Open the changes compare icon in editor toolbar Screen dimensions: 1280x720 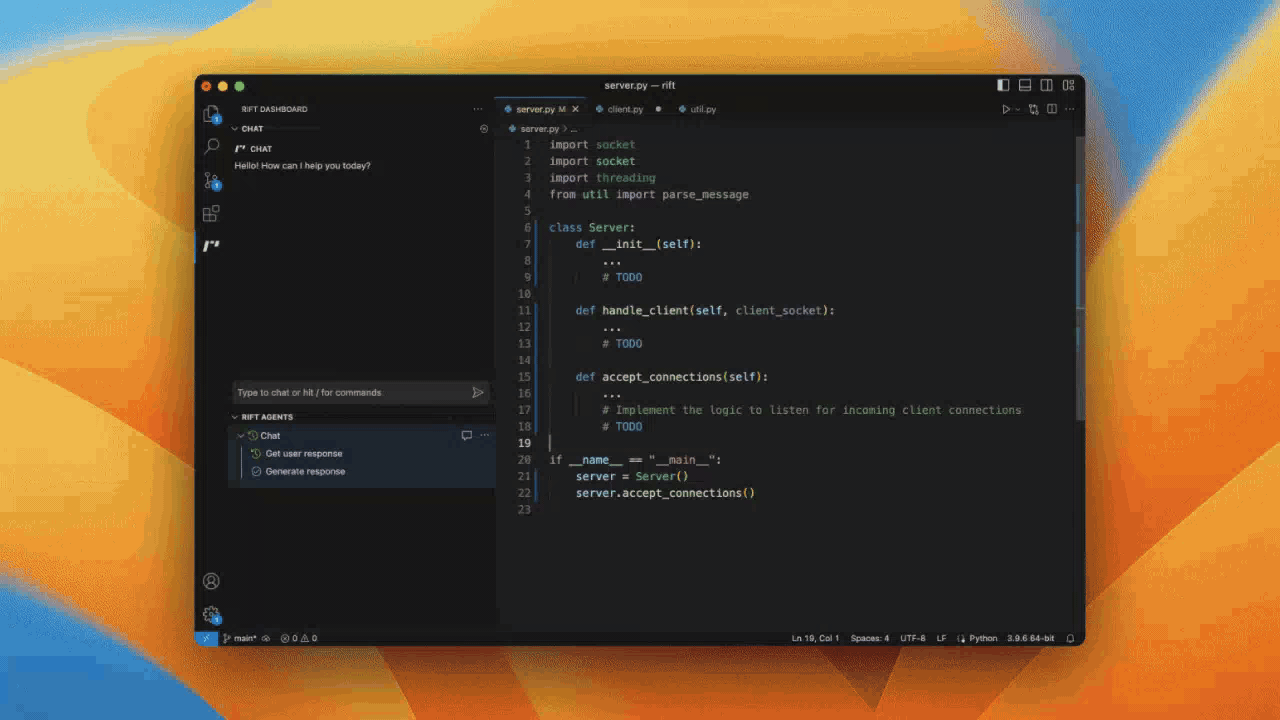pyautogui.click(x=1034, y=109)
